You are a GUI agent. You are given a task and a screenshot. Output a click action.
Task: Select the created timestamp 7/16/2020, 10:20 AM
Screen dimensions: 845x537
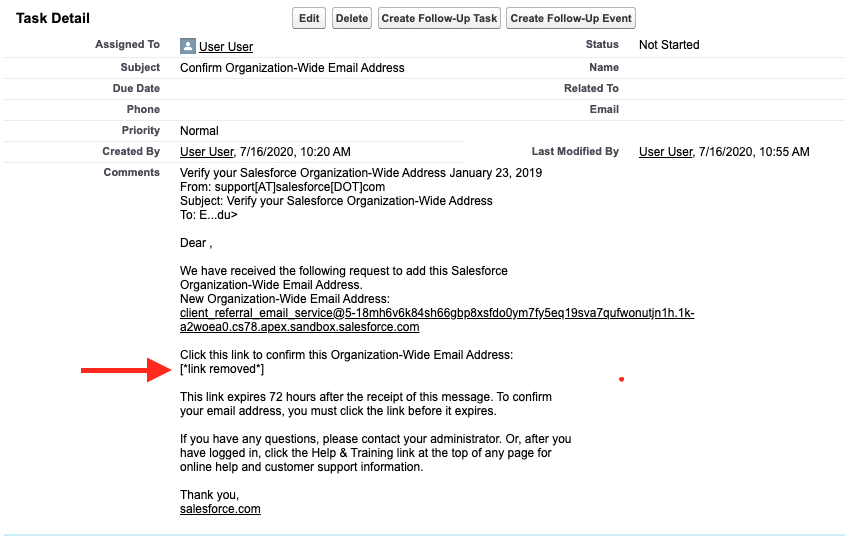[x=295, y=152]
